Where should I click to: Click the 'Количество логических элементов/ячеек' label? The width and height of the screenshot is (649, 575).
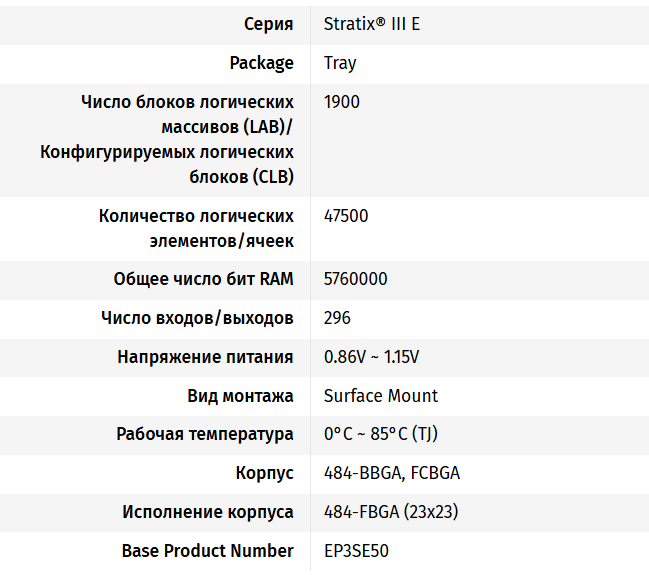(196, 229)
